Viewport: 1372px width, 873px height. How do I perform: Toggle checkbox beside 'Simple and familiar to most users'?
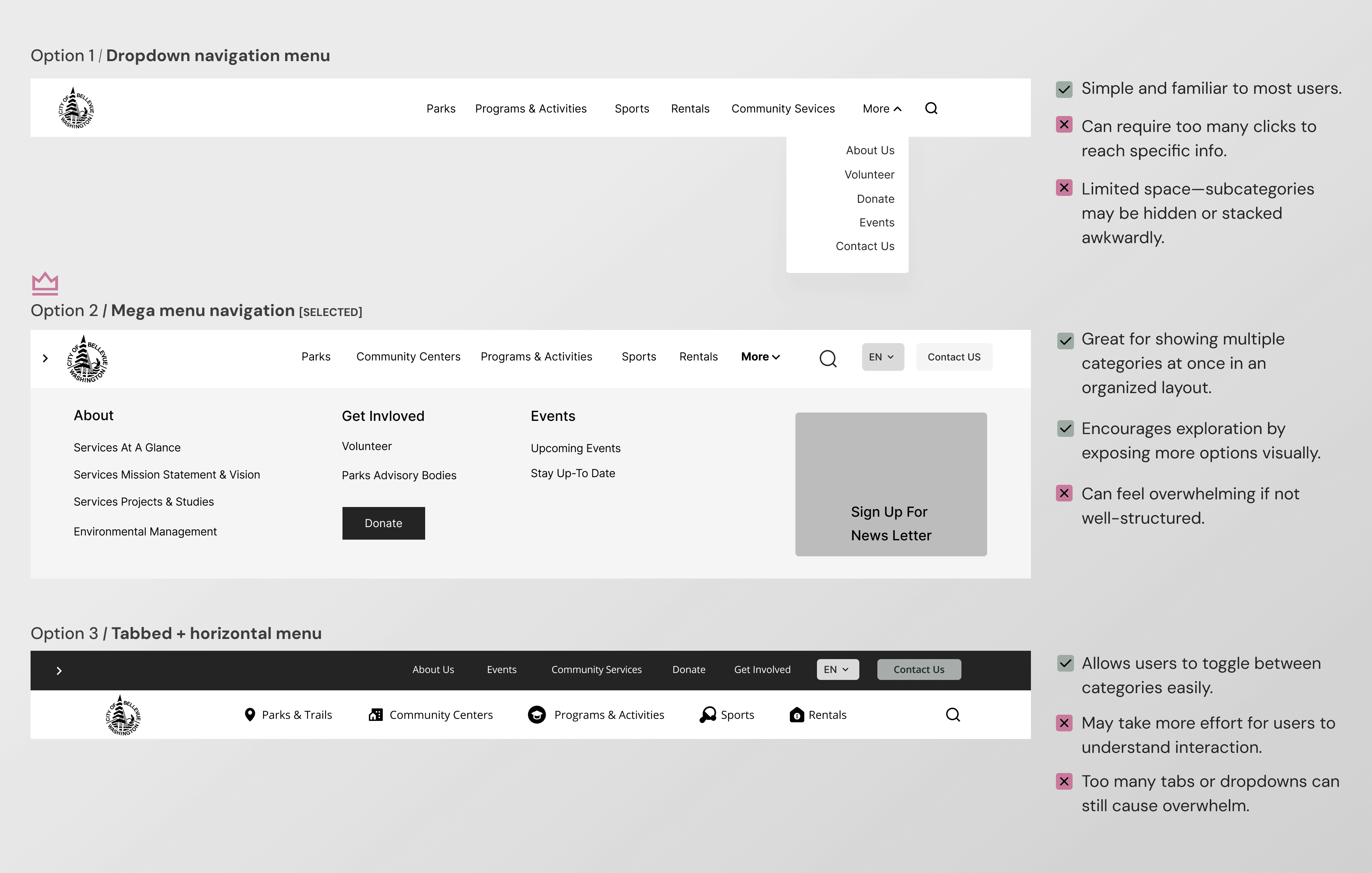coord(1064,89)
